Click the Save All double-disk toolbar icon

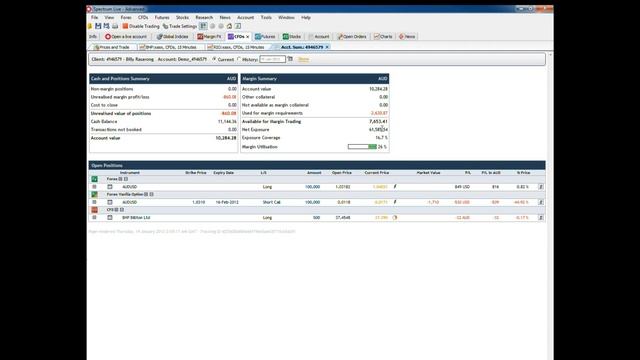click(x=107, y=26)
